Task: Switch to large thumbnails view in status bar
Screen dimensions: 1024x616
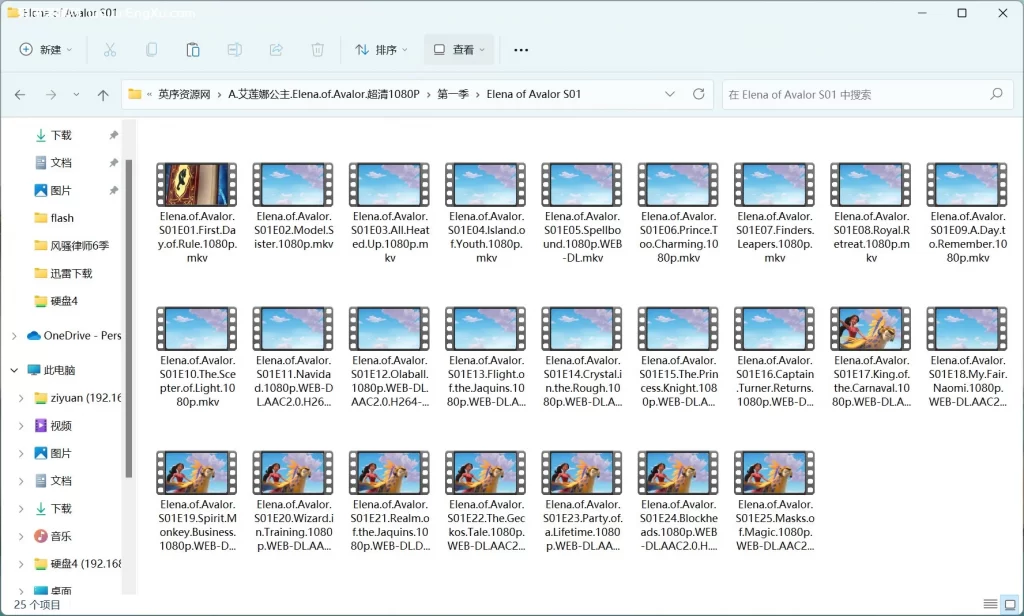Action: pyautogui.click(x=1010, y=604)
